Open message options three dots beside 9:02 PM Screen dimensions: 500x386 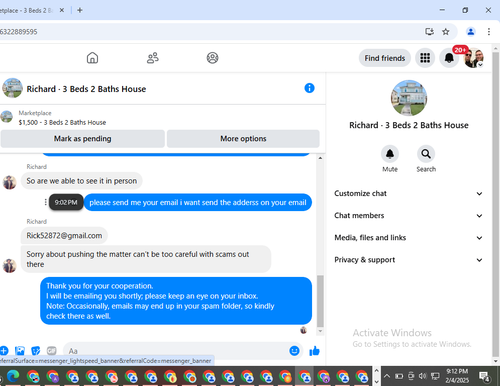click(45, 202)
